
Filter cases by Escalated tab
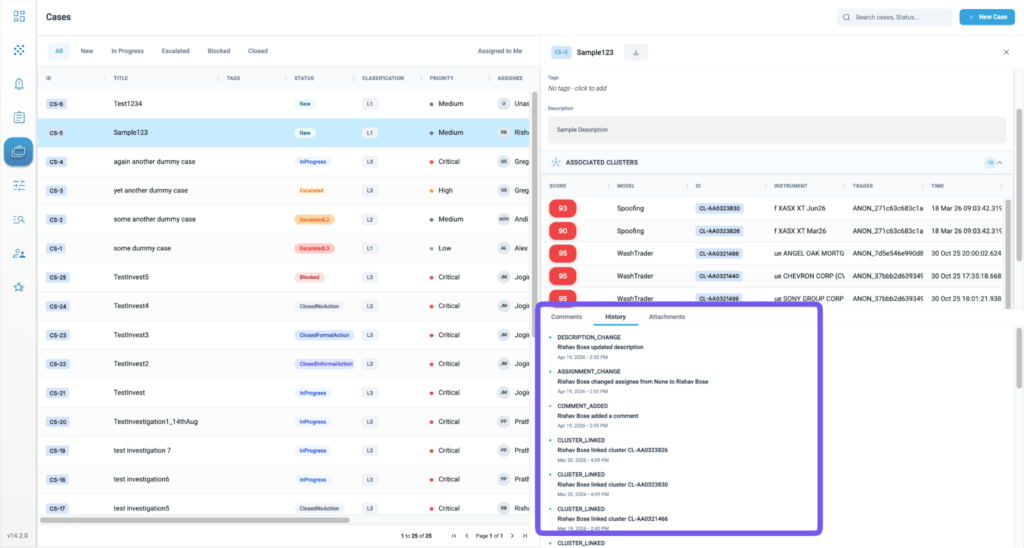pos(175,51)
